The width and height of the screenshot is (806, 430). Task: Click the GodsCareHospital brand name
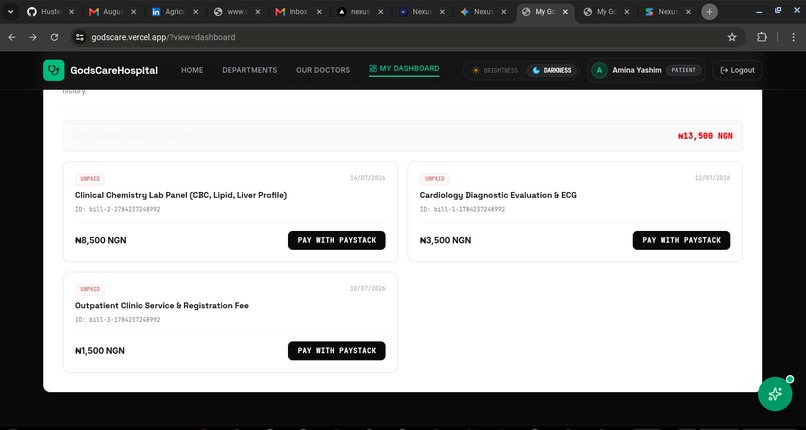(114, 70)
